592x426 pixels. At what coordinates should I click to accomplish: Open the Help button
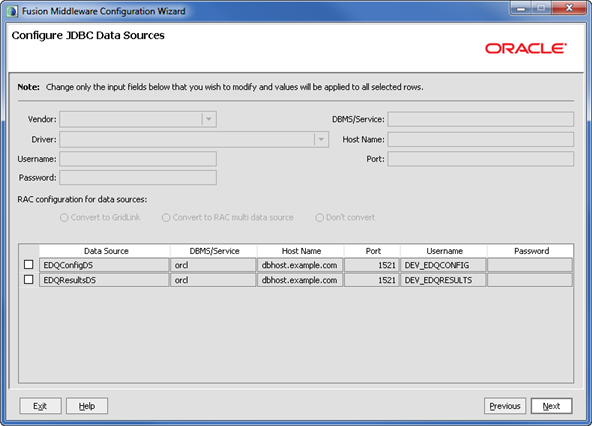87,406
